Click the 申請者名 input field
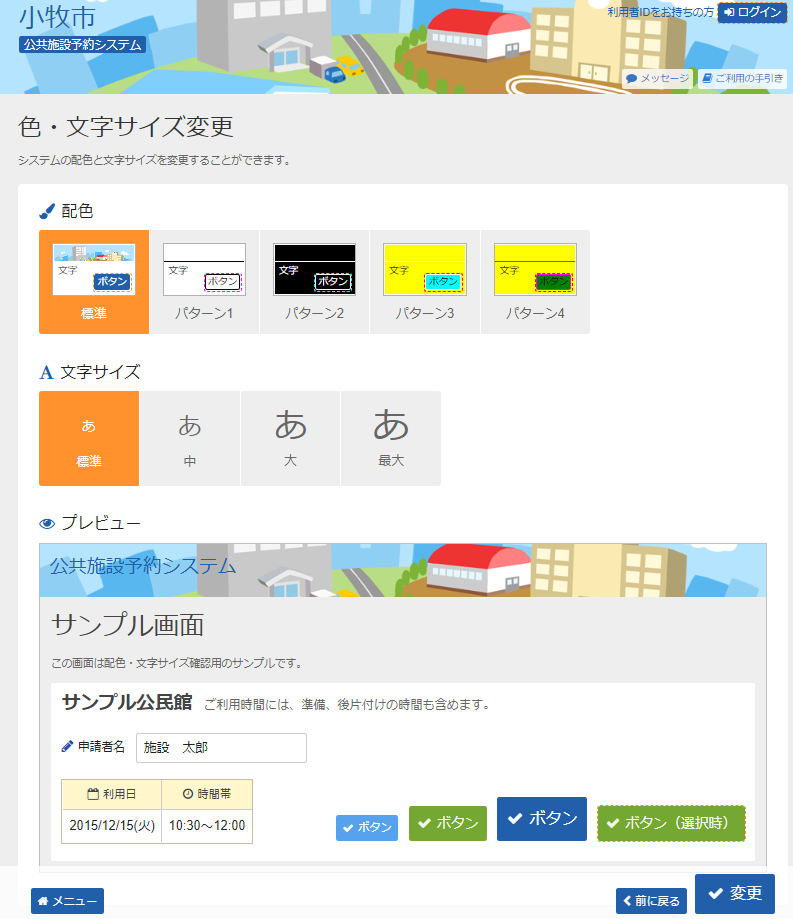 pyautogui.click(x=221, y=748)
